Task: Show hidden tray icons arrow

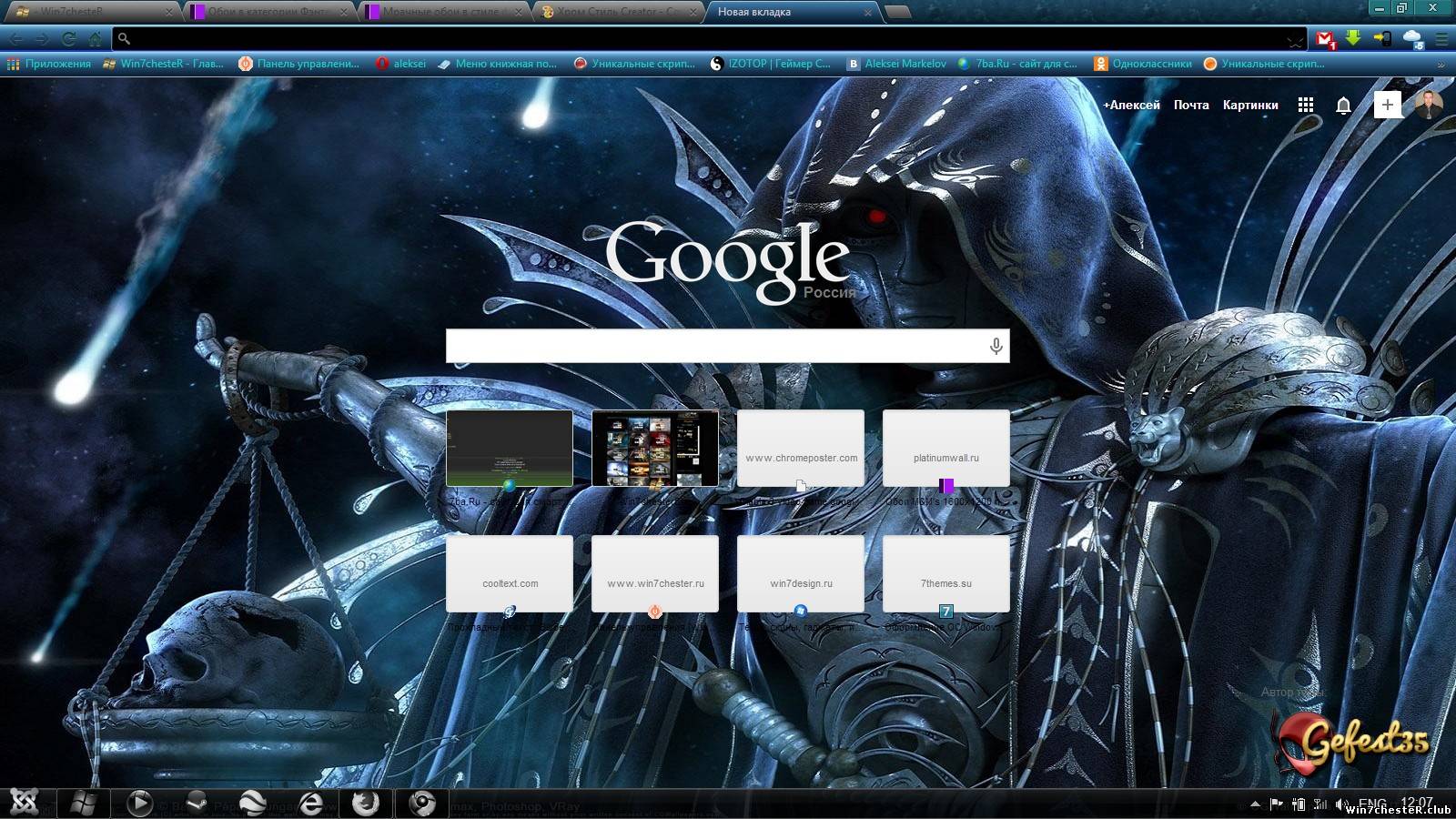Action: pos(1256,804)
